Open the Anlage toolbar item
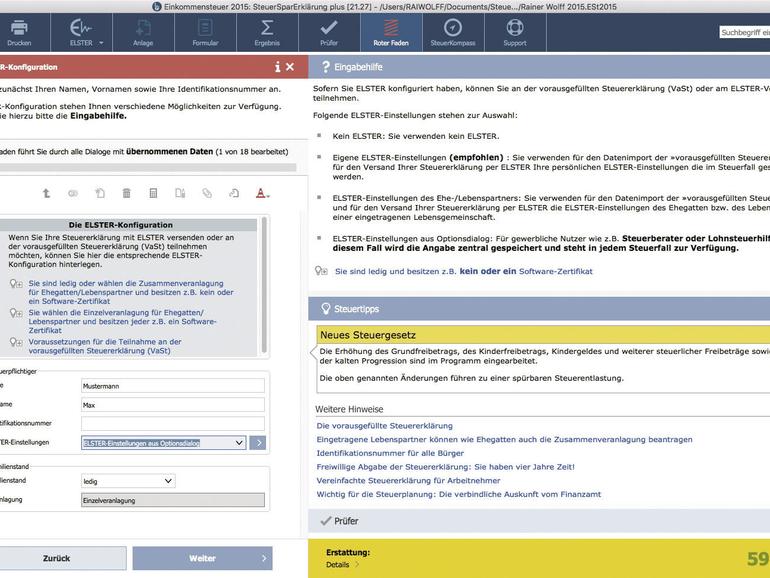The image size is (770, 578). (x=143, y=32)
